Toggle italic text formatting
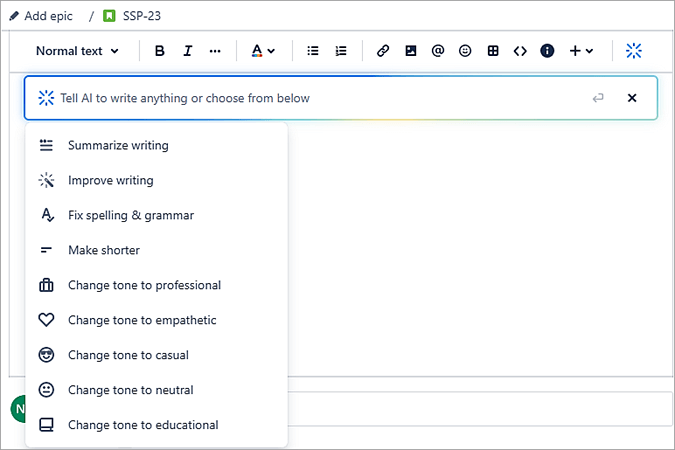The width and height of the screenshot is (675, 450). 187,51
